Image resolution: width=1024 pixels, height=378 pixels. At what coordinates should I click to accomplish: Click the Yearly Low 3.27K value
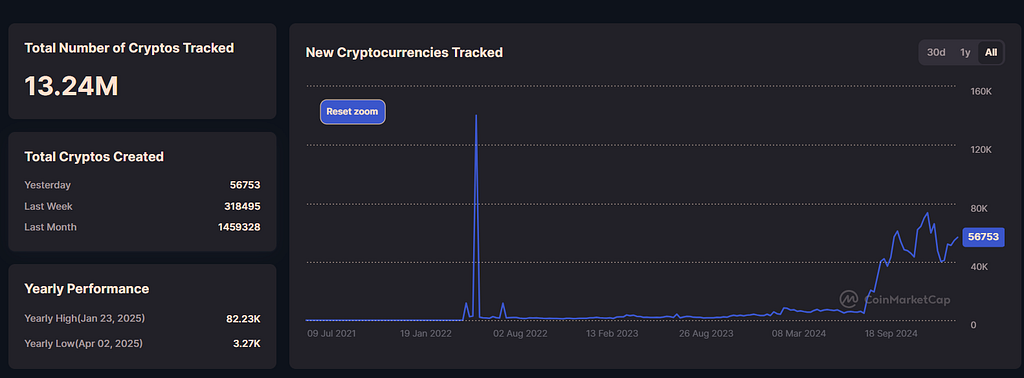[x=246, y=343]
